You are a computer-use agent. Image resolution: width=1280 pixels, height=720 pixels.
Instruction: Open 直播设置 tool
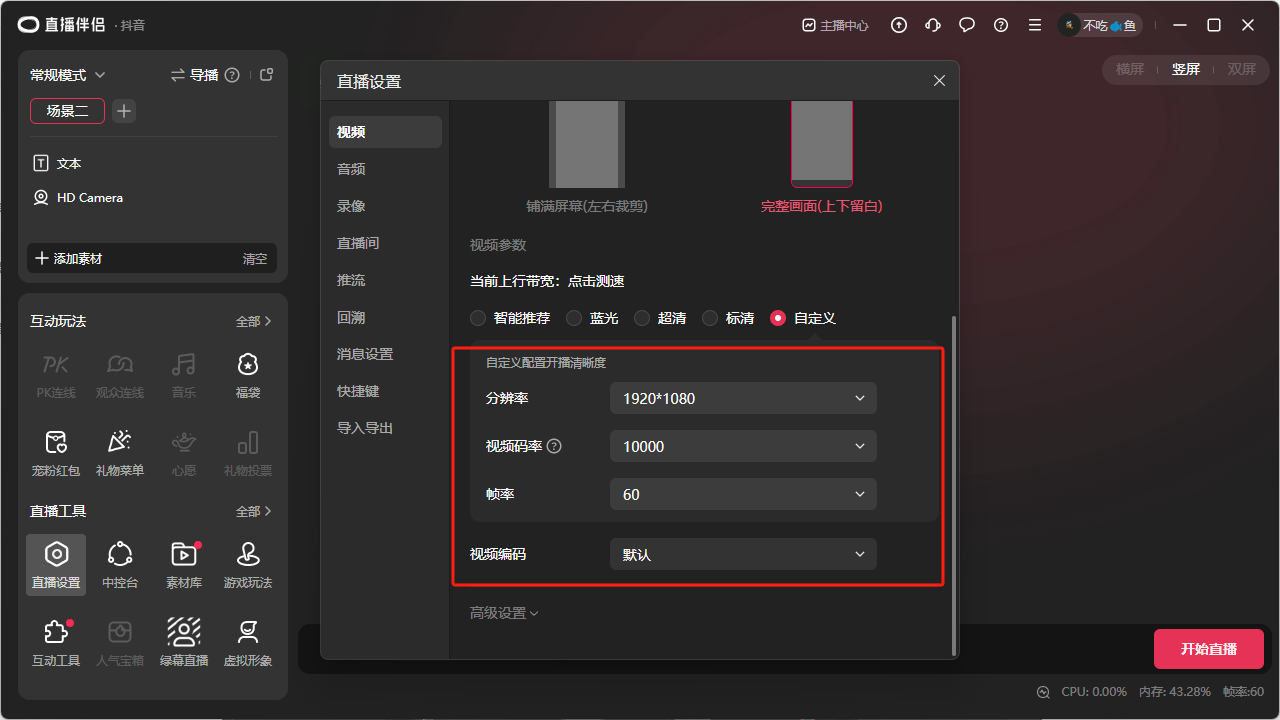click(56, 564)
